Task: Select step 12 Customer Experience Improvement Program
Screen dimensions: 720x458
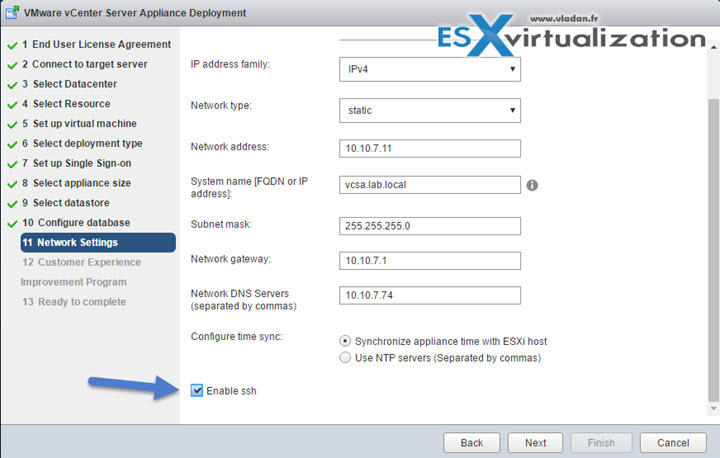Action: 81,272
